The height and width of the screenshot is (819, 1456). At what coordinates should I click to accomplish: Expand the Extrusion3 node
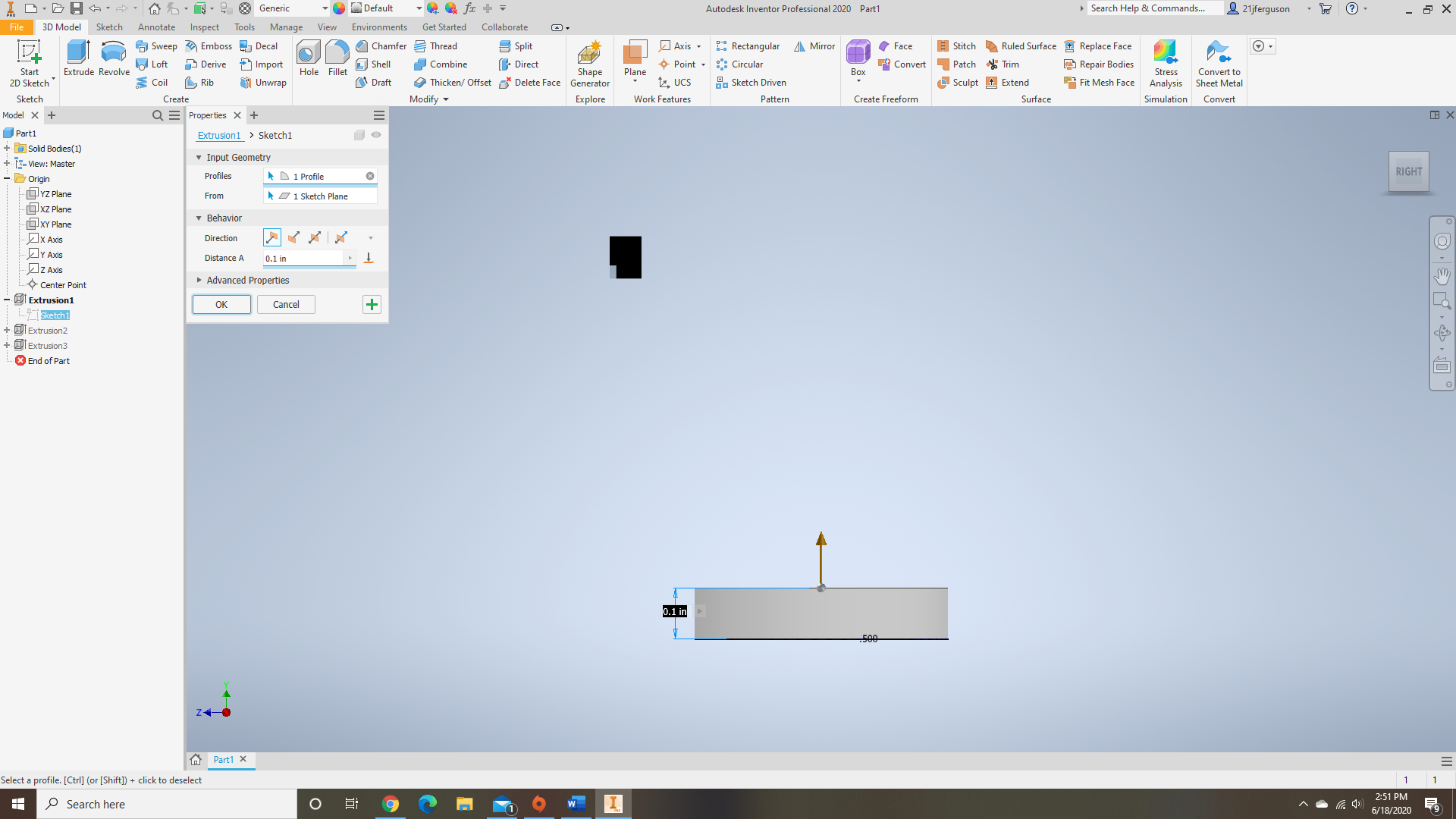pos(7,346)
